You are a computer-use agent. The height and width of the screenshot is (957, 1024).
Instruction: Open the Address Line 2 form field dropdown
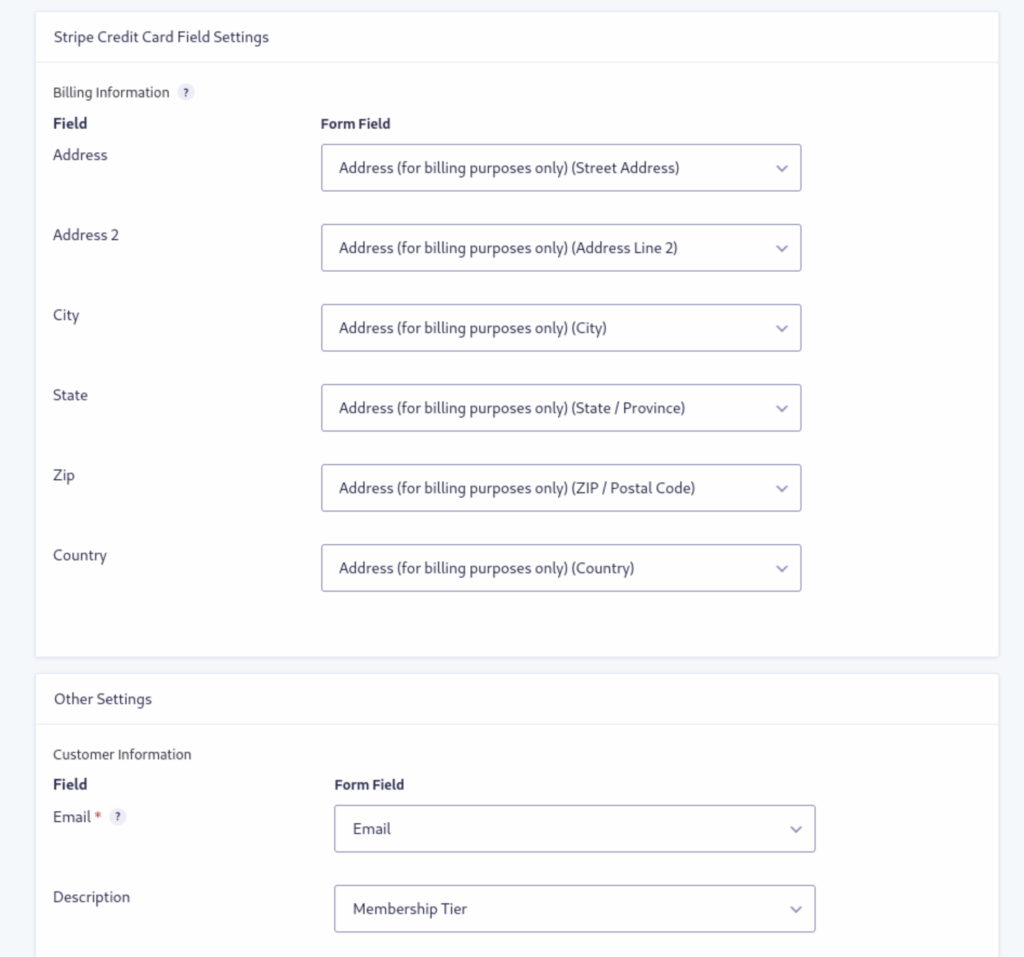tap(560, 248)
